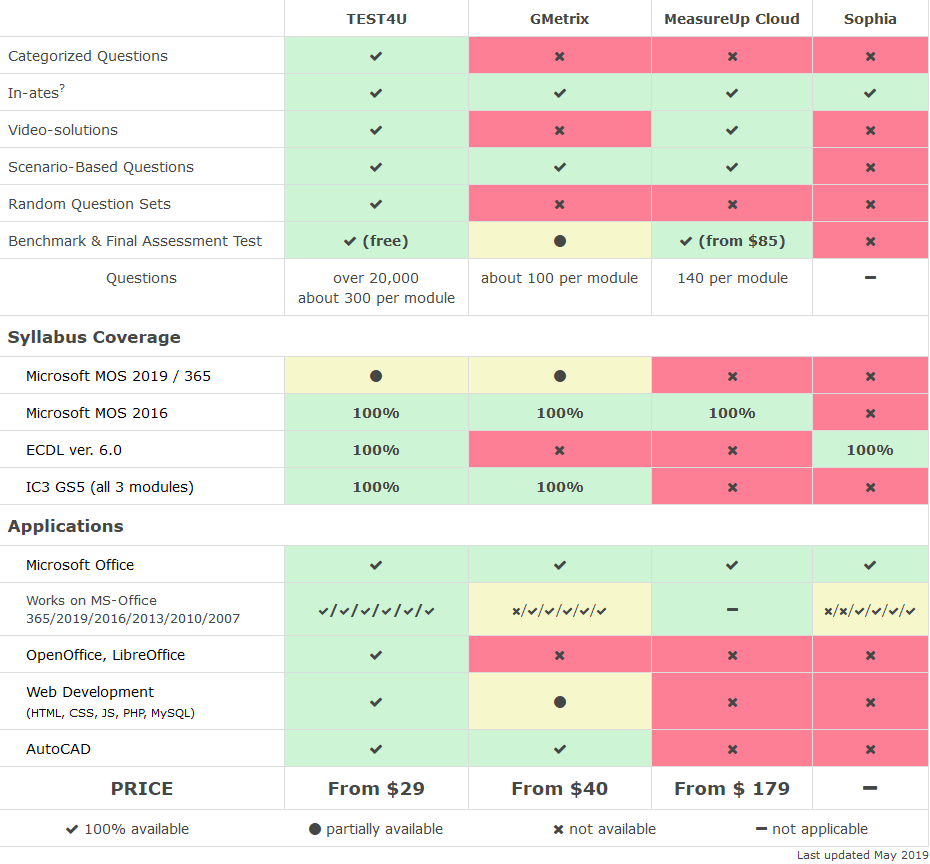
Task: Click the dot beside 'partially available' legend
Action: click(315, 829)
